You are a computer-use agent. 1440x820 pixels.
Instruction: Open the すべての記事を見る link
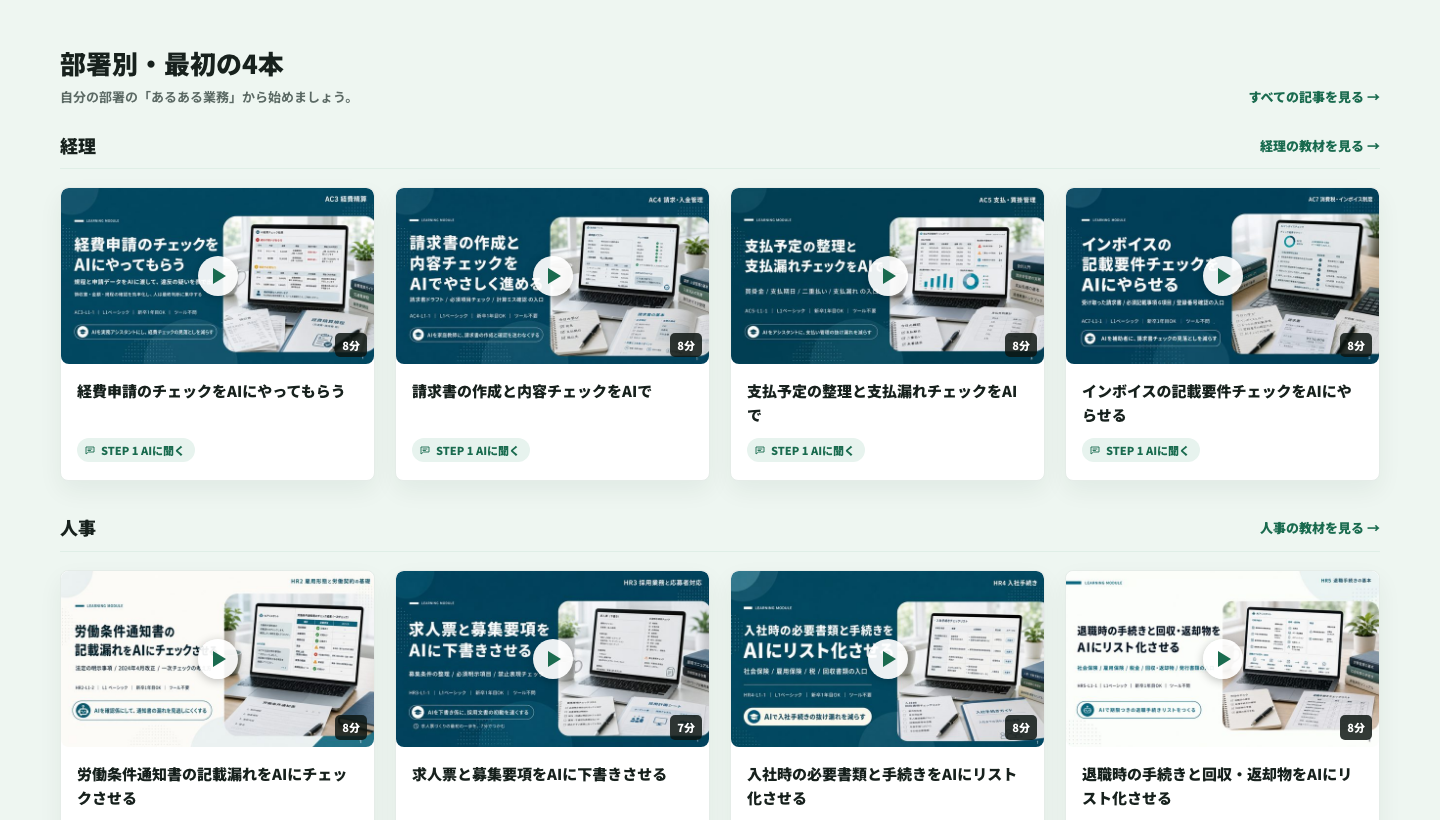tap(1314, 97)
